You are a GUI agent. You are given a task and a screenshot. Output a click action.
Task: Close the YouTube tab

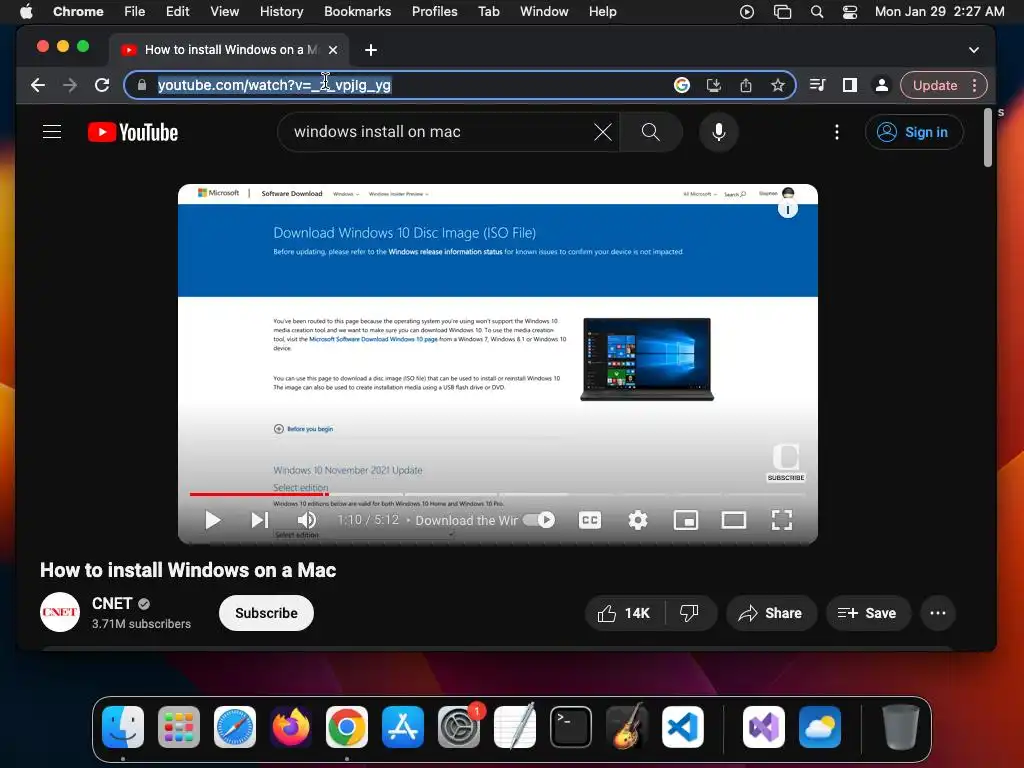(333, 50)
